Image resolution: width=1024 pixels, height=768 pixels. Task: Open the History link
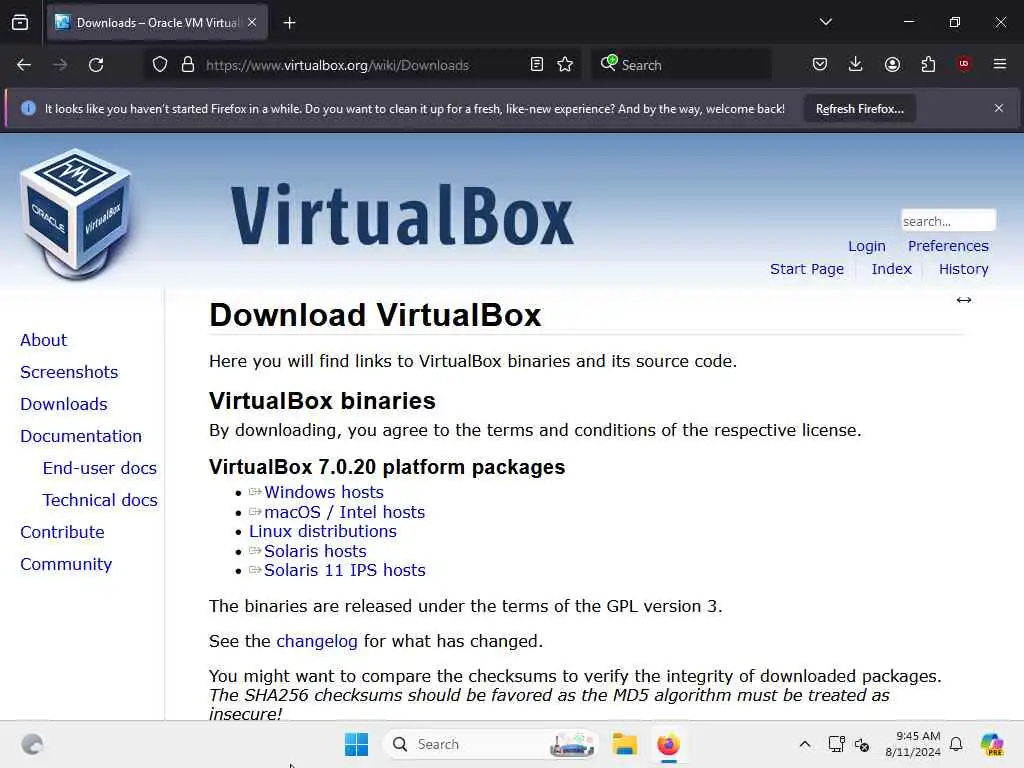tap(964, 269)
